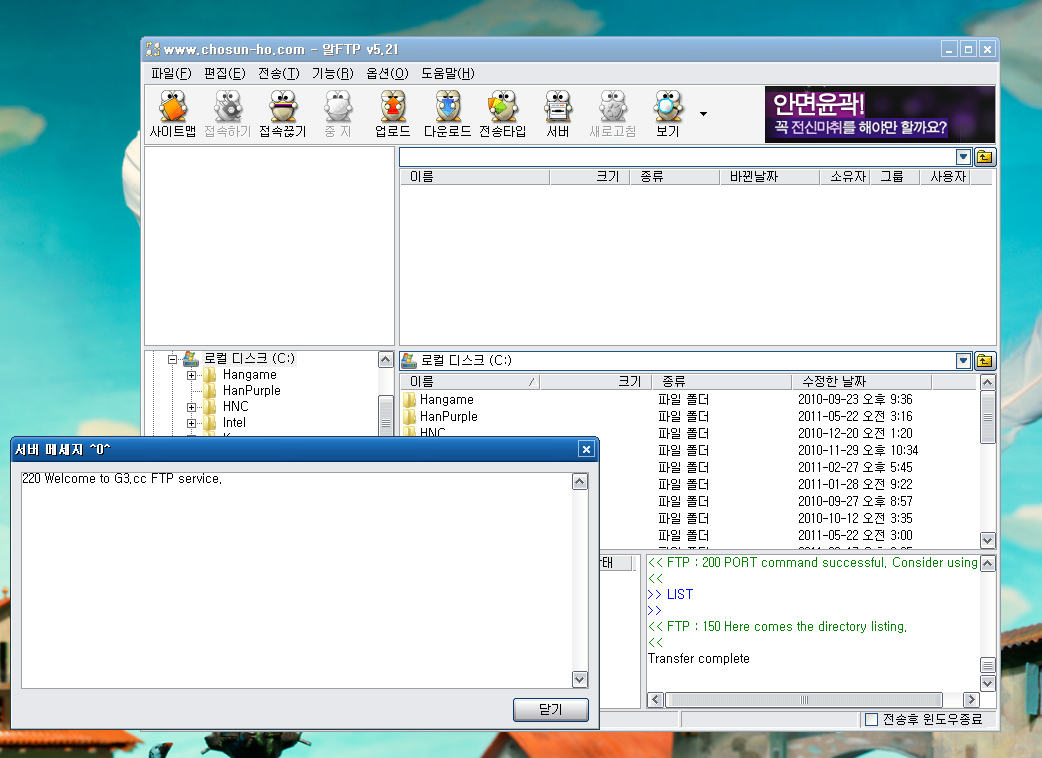
Task: Select HanPurple in the folder tree
Action: tap(251, 391)
